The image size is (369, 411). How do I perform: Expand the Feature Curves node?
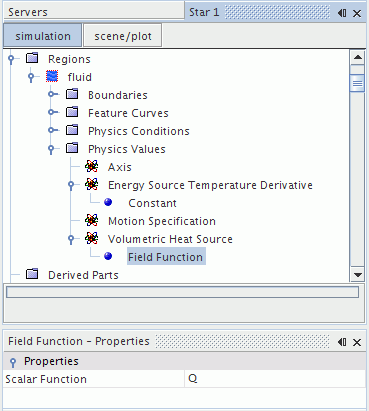[51, 113]
